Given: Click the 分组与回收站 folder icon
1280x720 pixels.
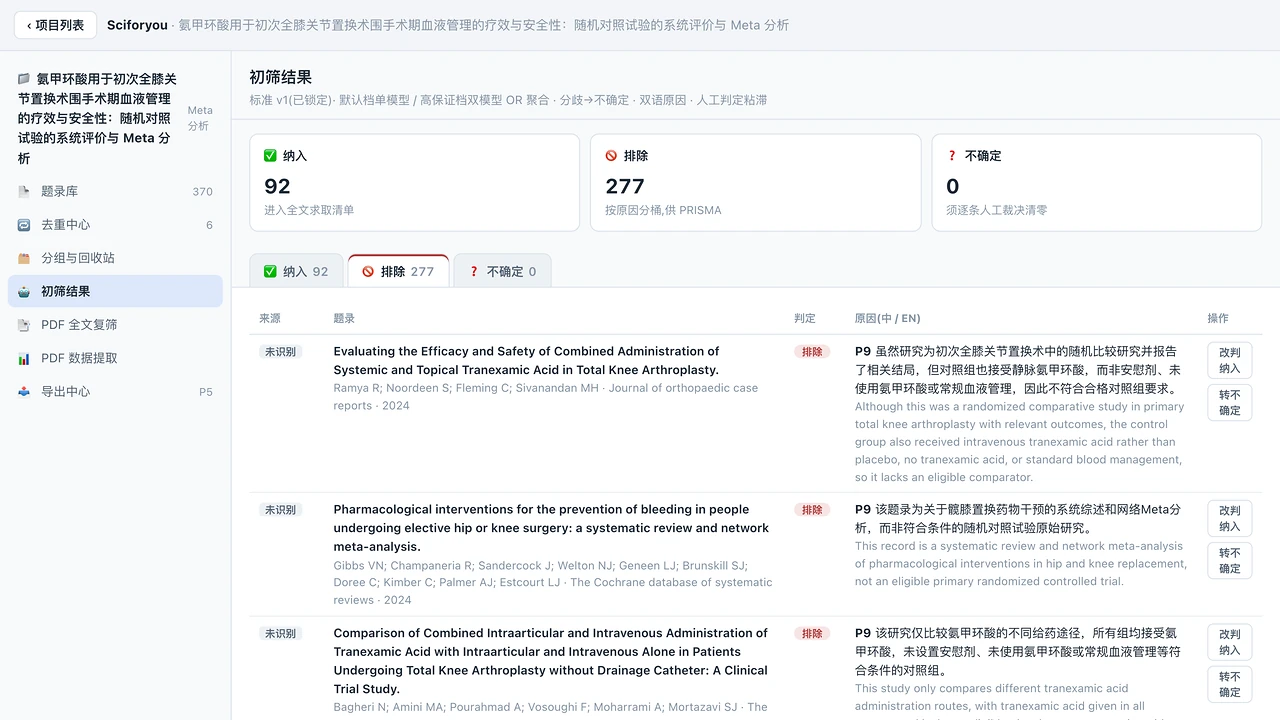Looking at the screenshot, I should click(x=24, y=258).
